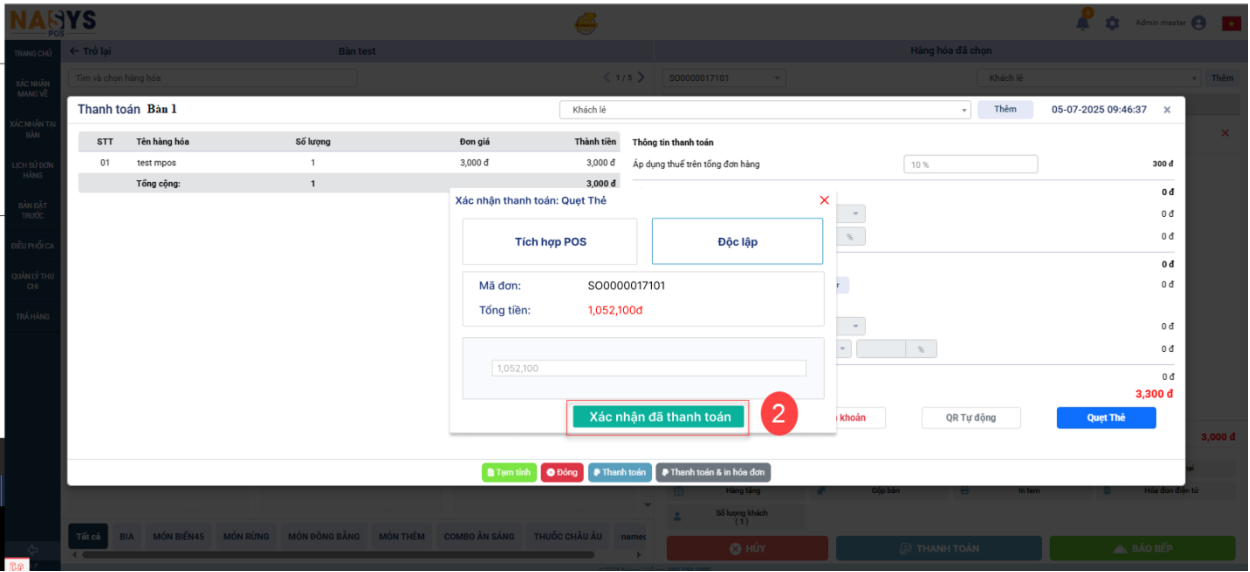The width and height of the screenshot is (1250, 572).
Task: Close the Thanh toán dialog with gray X
Action: 1166,110
